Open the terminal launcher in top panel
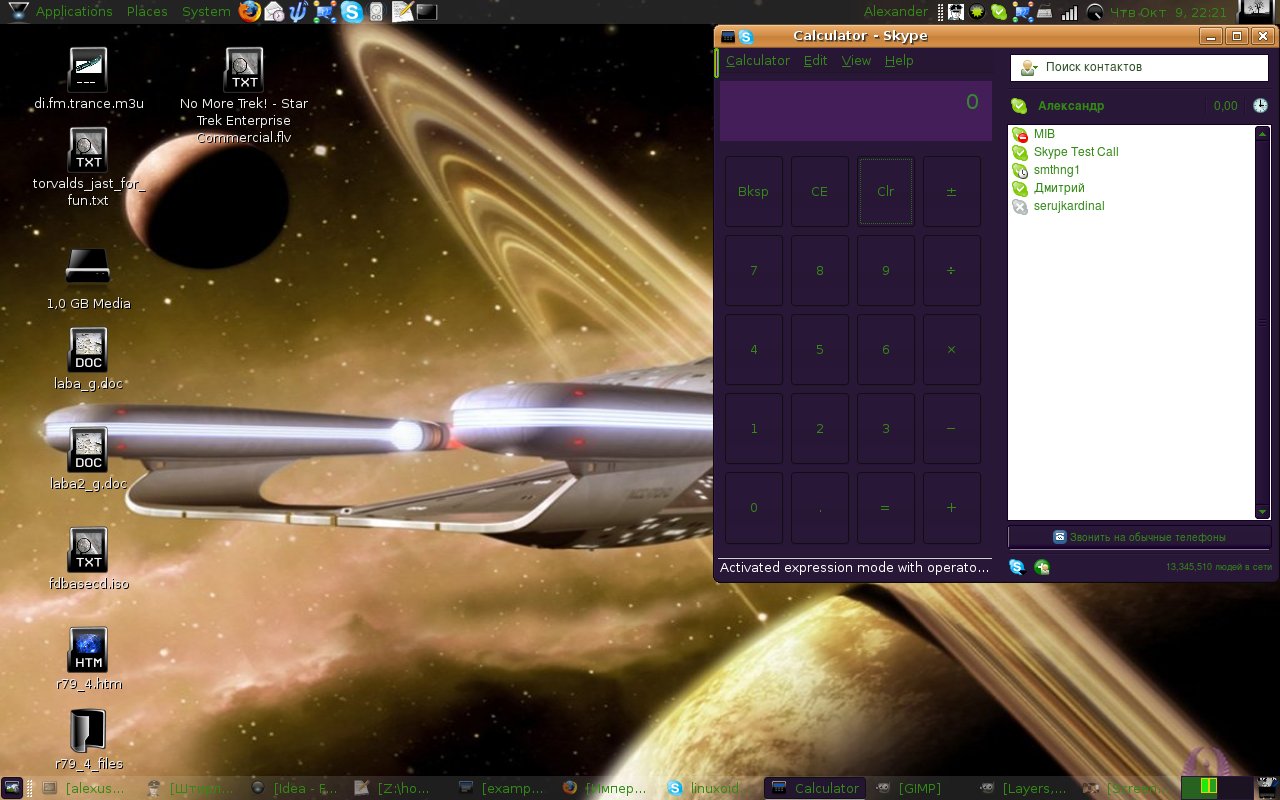Screen dimensions: 1280x800 427,12
